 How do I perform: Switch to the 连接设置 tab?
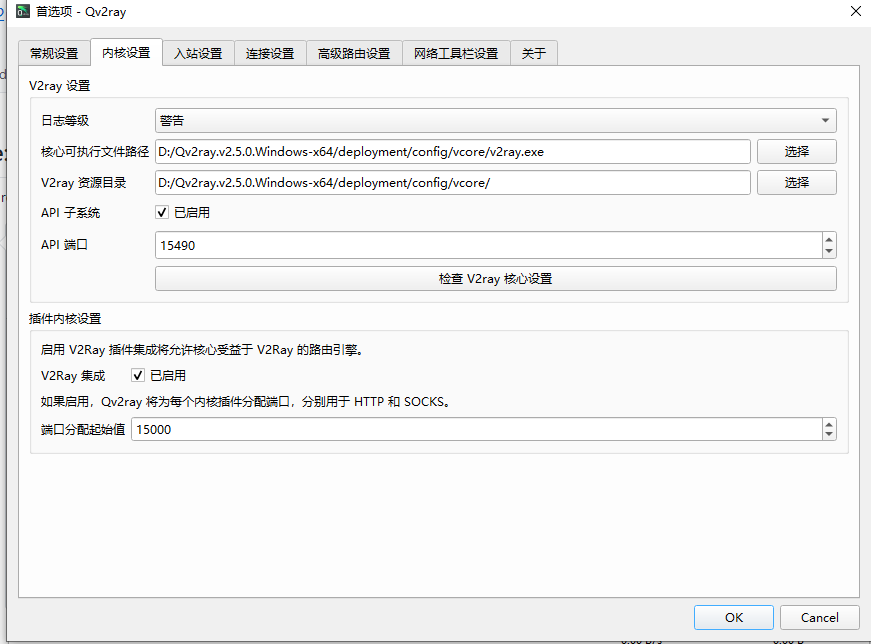(269, 53)
